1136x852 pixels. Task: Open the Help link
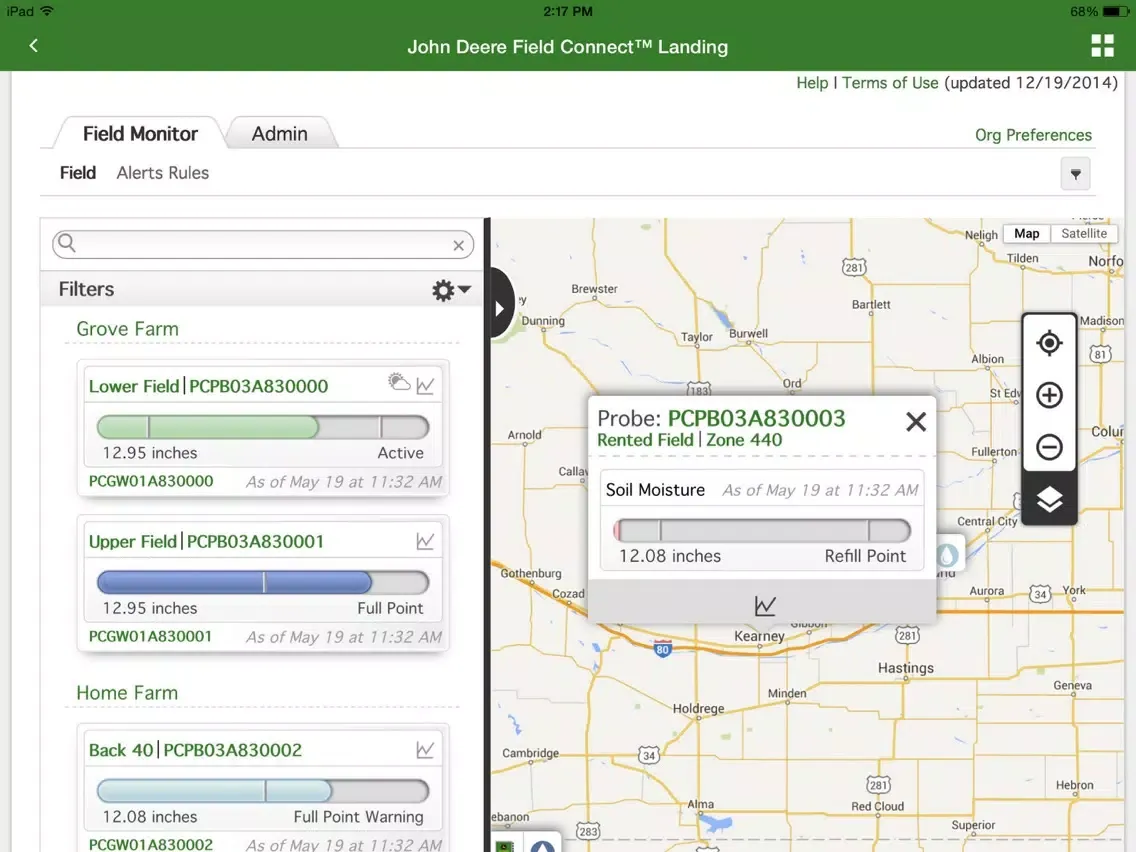812,83
